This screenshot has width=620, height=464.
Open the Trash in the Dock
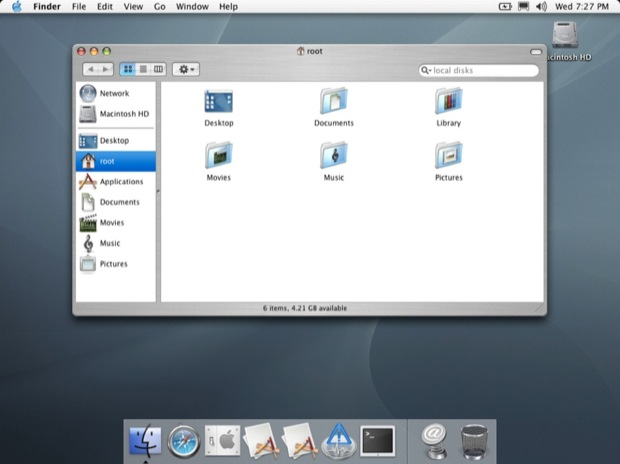click(x=474, y=442)
